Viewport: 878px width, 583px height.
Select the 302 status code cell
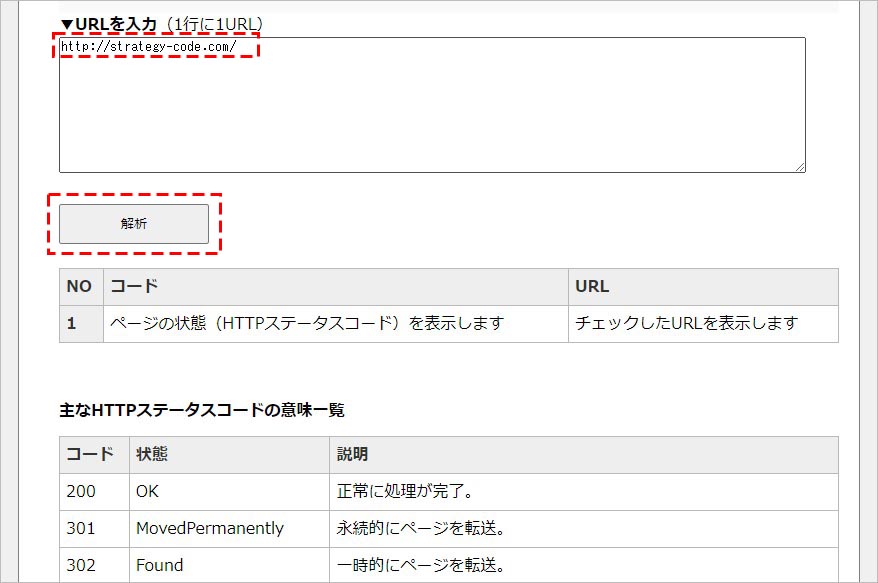coord(81,565)
